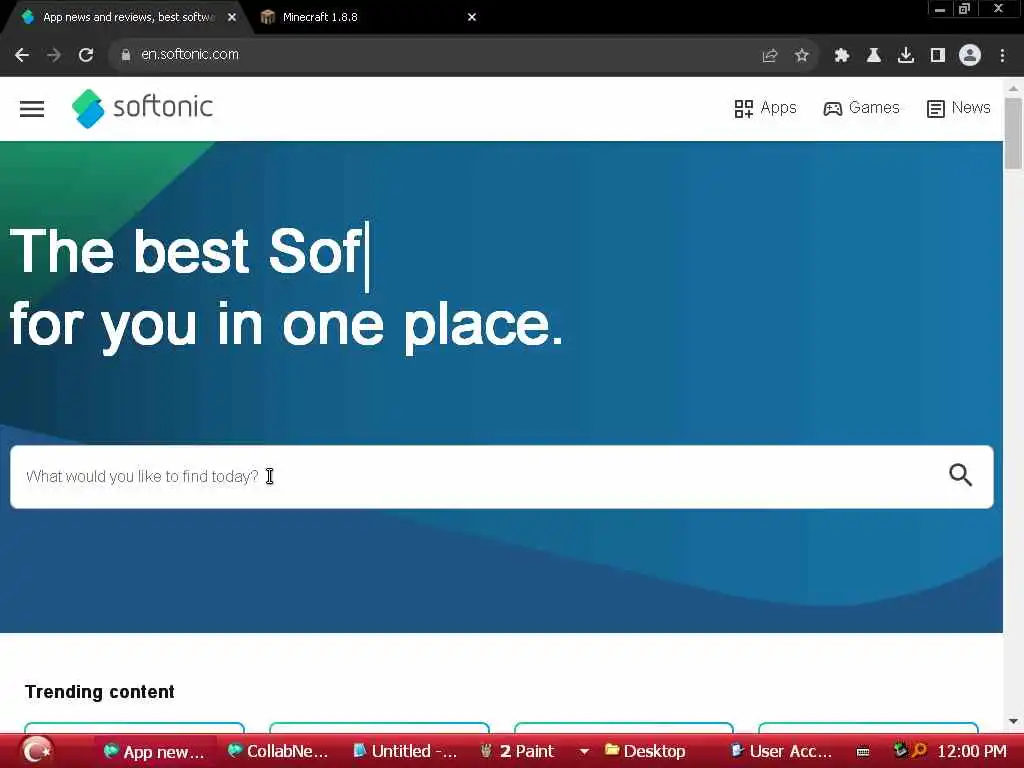Click the Softonic logo
The height and width of the screenshot is (768, 1024).
pyautogui.click(x=142, y=108)
